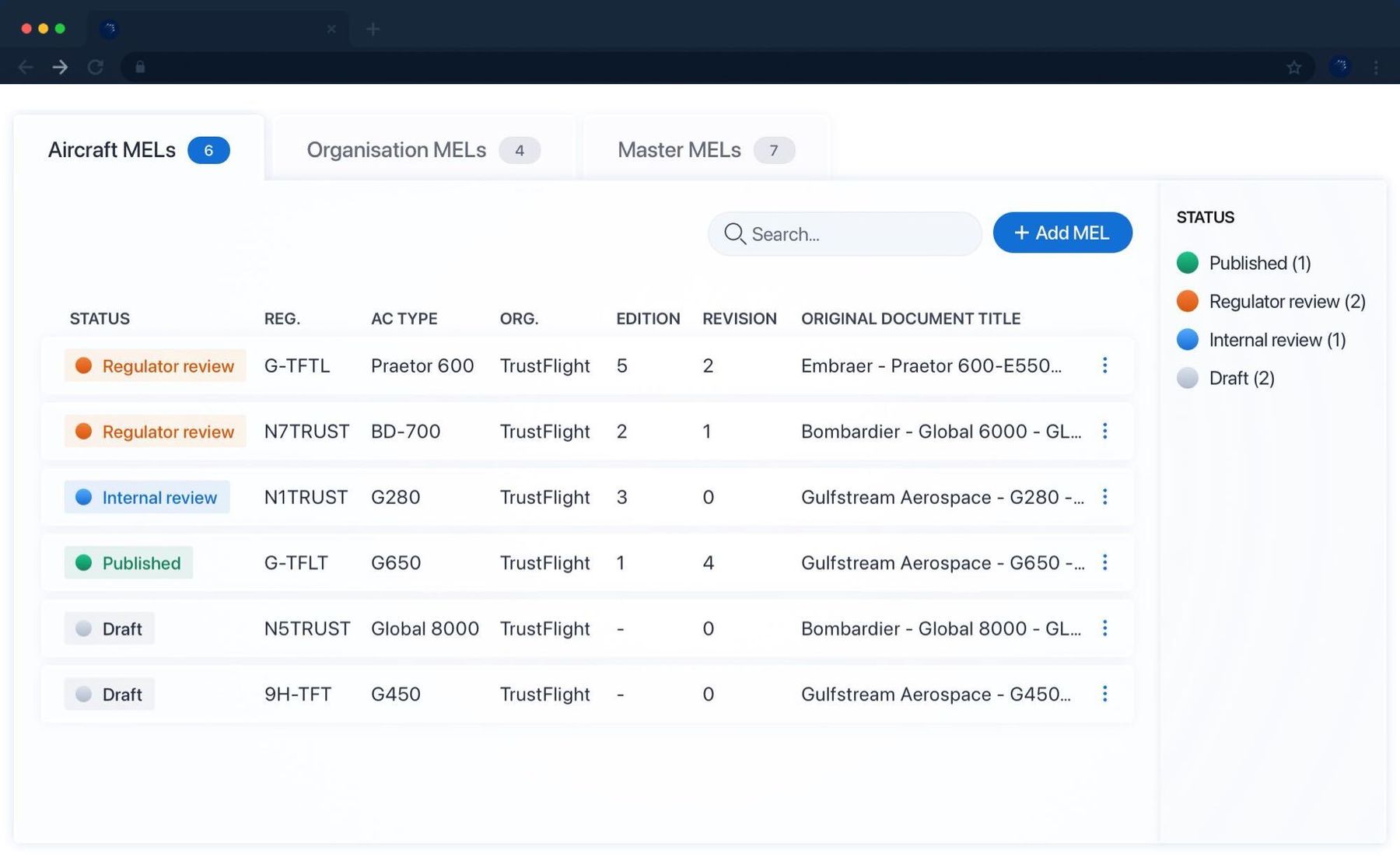Open the kebab menu for G-TFTL row
The image size is (1400, 857).
[x=1104, y=366]
